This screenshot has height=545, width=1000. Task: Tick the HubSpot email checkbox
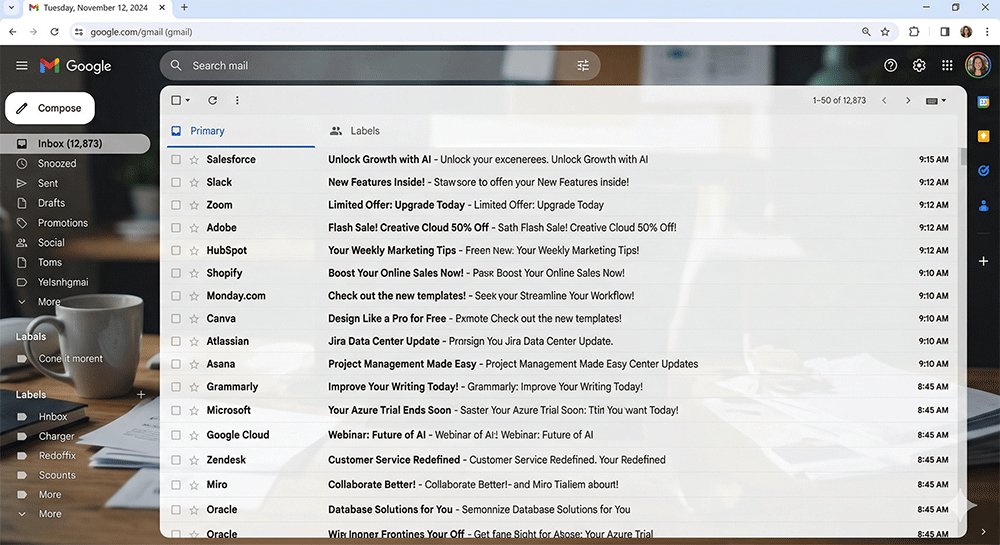click(x=176, y=251)
